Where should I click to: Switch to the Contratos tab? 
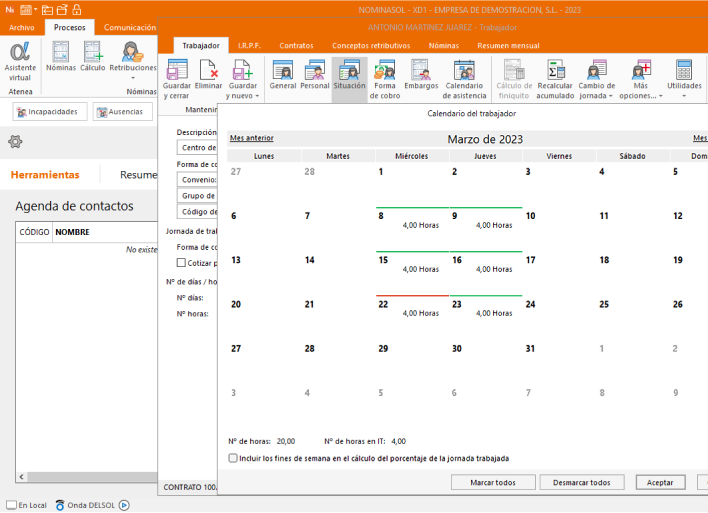click(x=296, y=46)
